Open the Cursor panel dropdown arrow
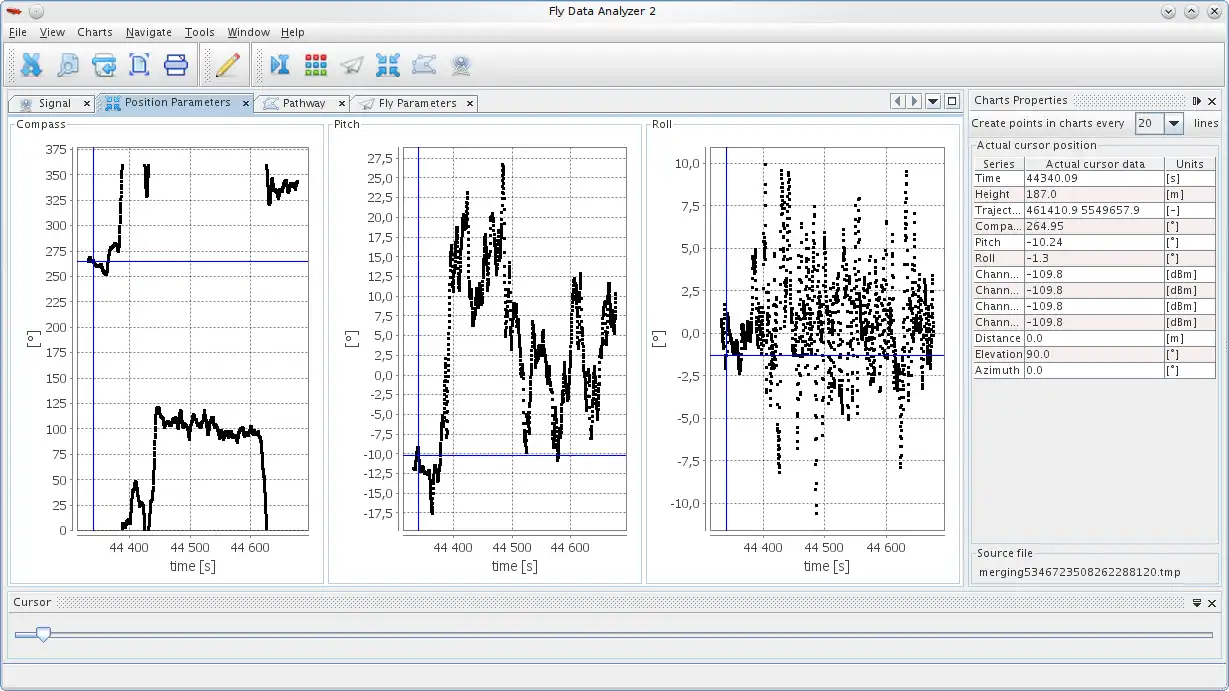The image size is (1229, 691). [1197, 603]
